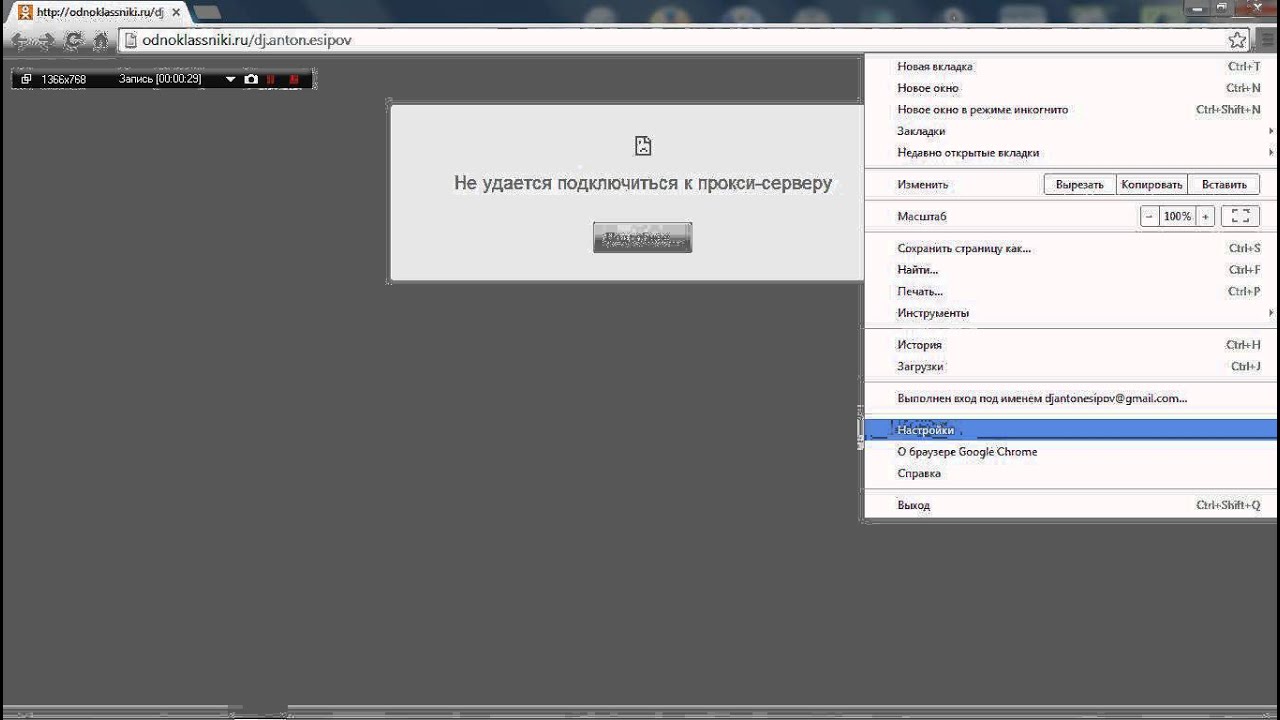
Task: Choose 'Выход' to exit Chrome
Action: click(1070, 505)
